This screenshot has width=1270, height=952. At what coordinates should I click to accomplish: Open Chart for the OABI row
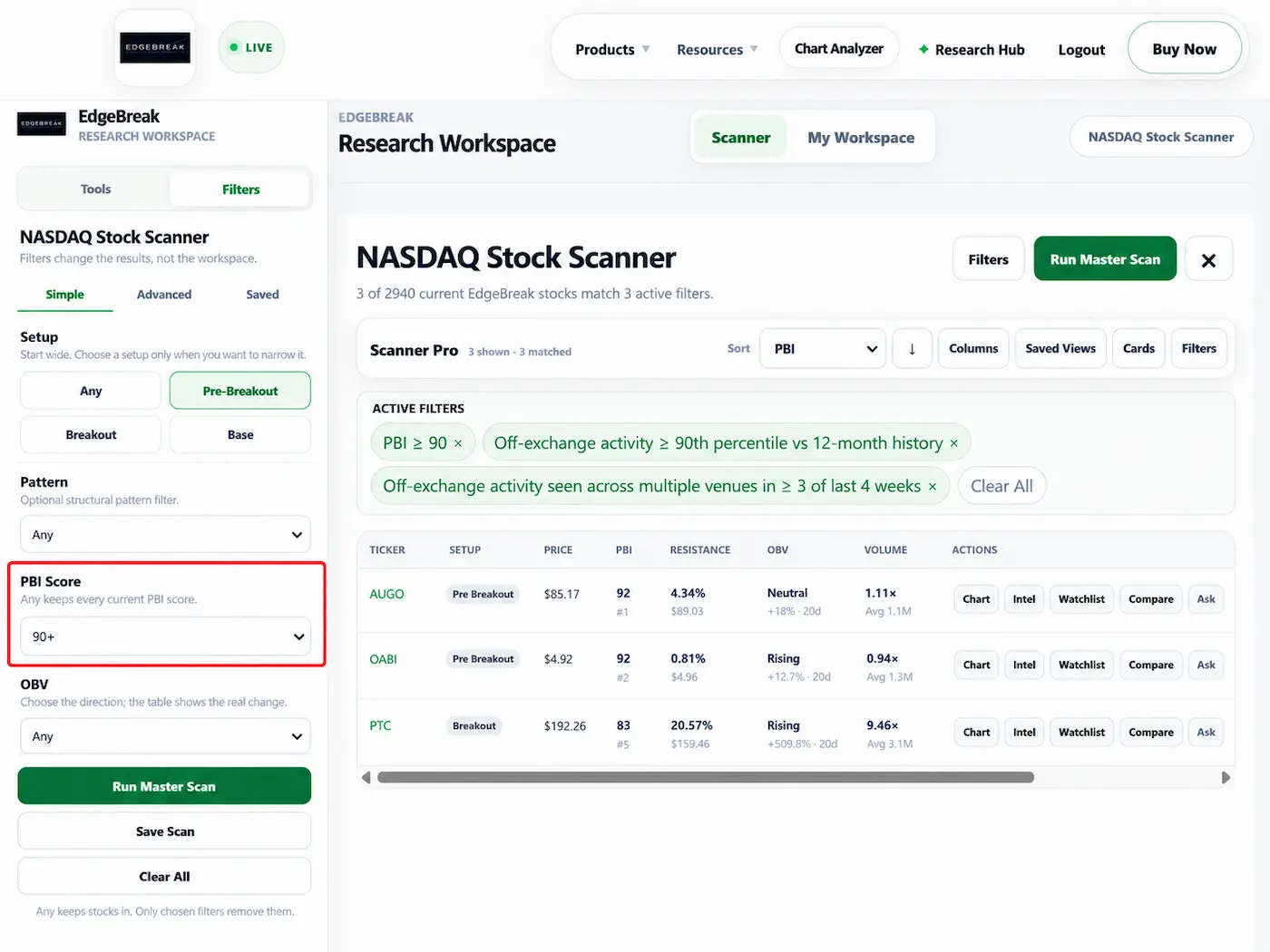pos(976,665)
